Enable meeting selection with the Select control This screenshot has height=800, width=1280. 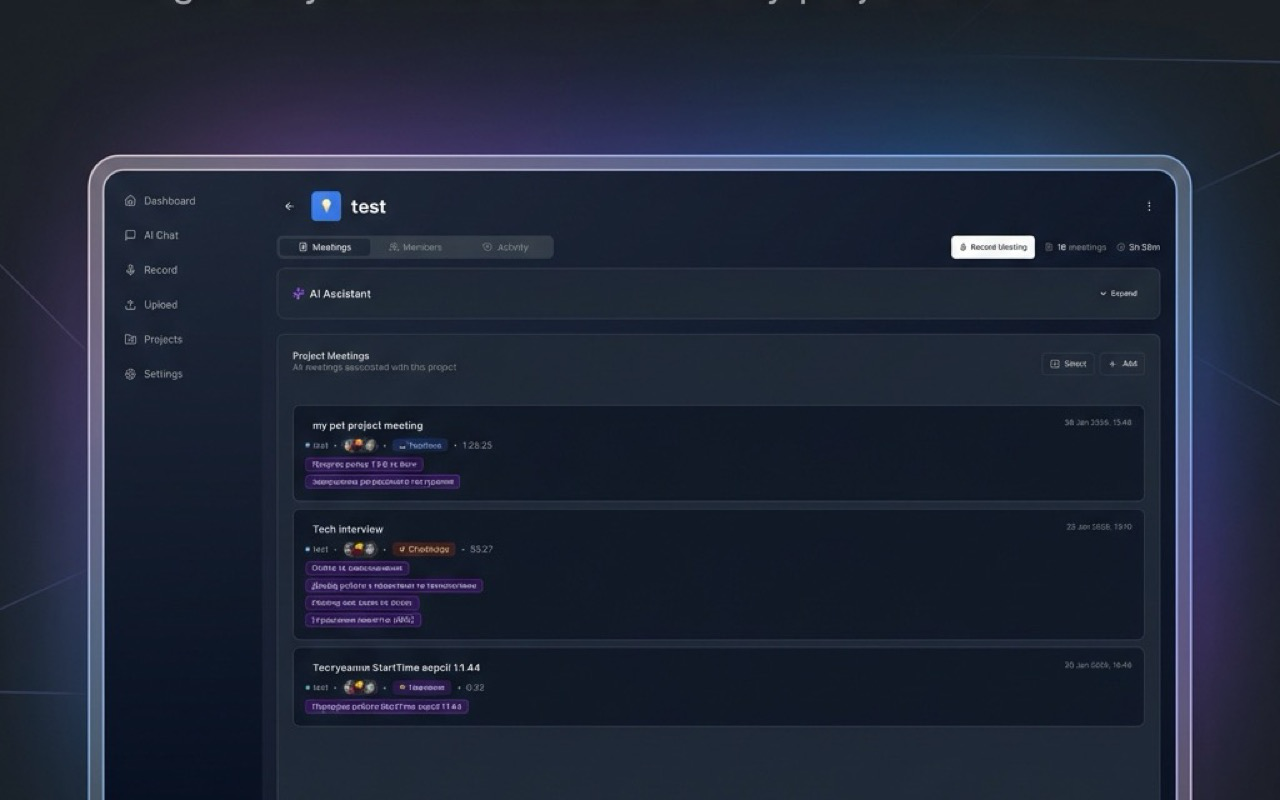[x=1068, y=363]
